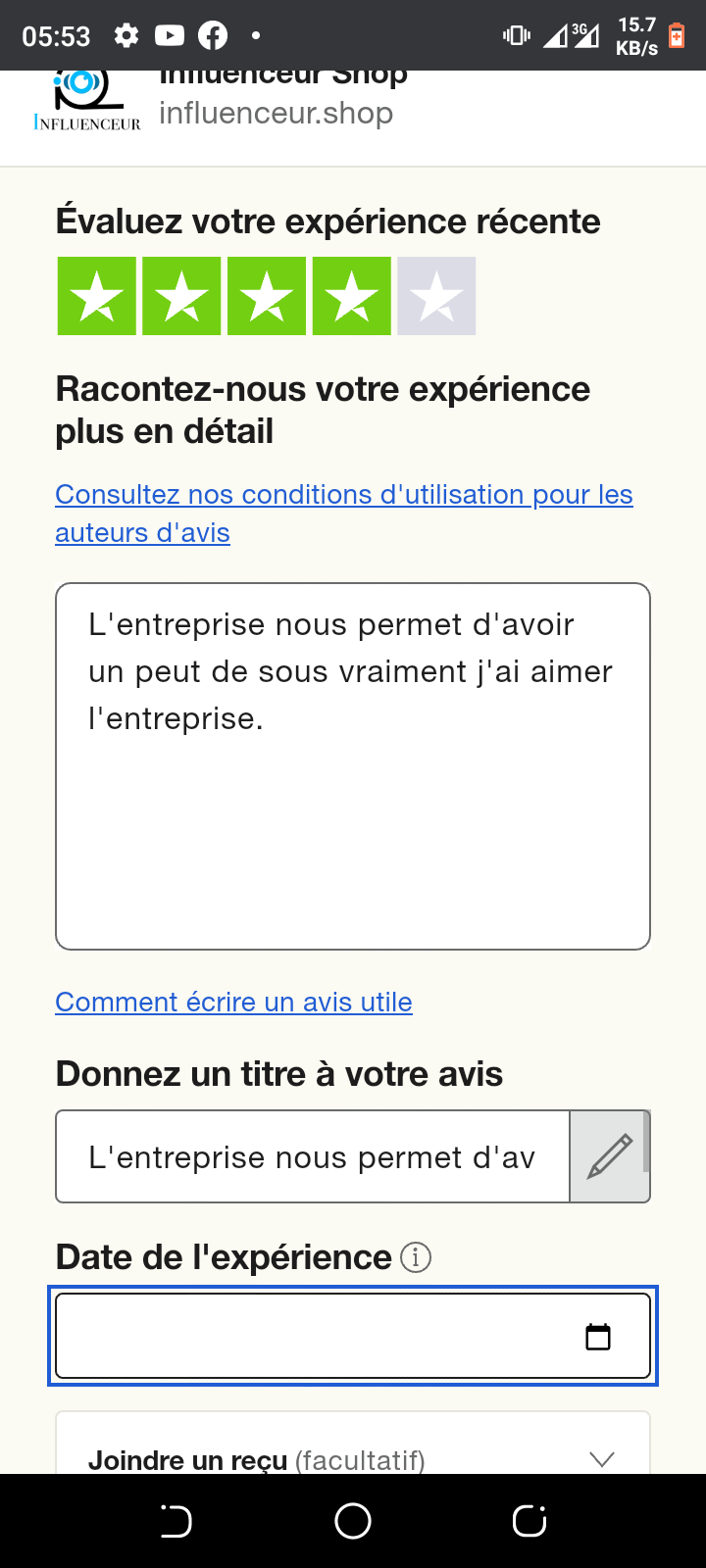Tap the influenceur.shop domain text
Viewport: 706px width, 1568px height.
(276, 114)
